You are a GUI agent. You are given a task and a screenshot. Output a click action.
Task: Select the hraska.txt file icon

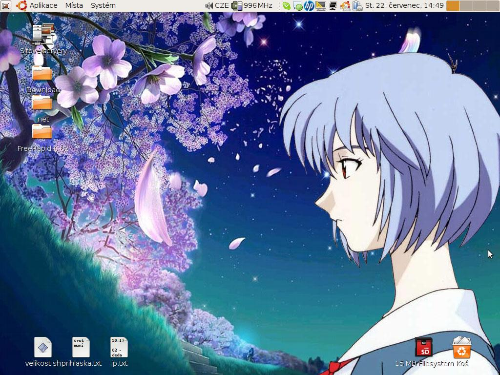click(81, 347)
